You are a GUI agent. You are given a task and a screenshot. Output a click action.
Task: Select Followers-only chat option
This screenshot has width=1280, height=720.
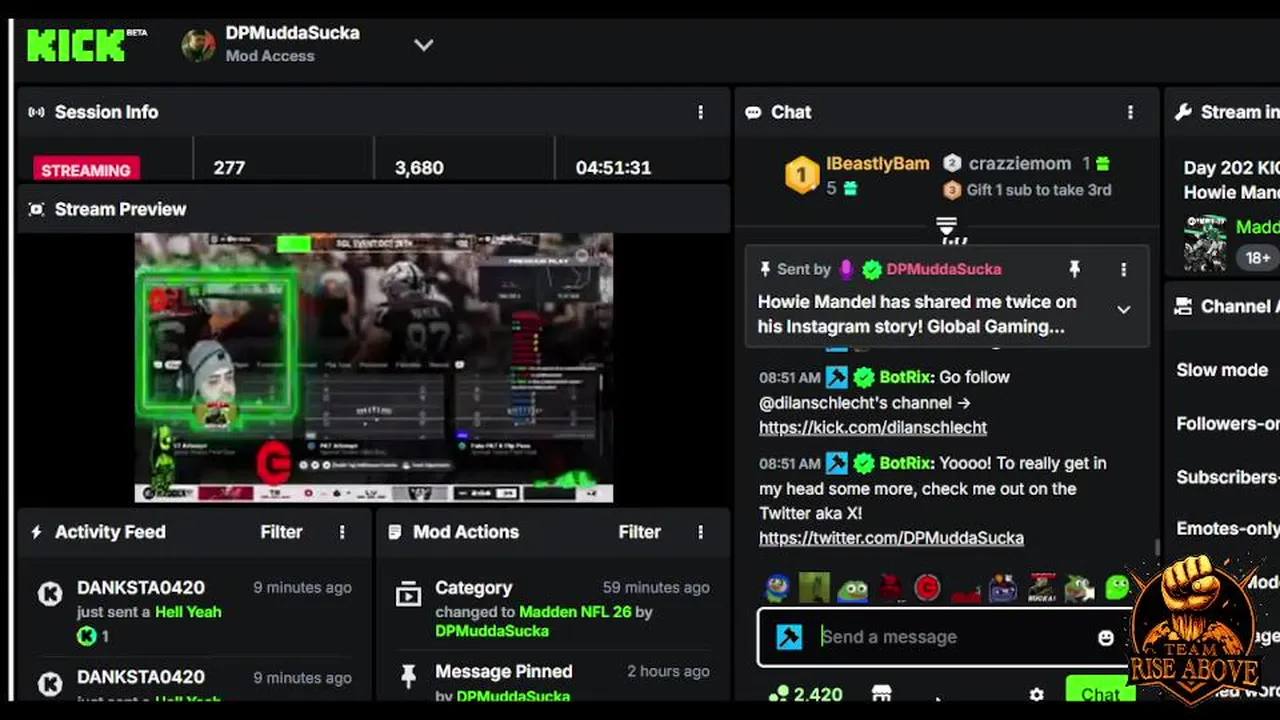(x=1228, y=424)
